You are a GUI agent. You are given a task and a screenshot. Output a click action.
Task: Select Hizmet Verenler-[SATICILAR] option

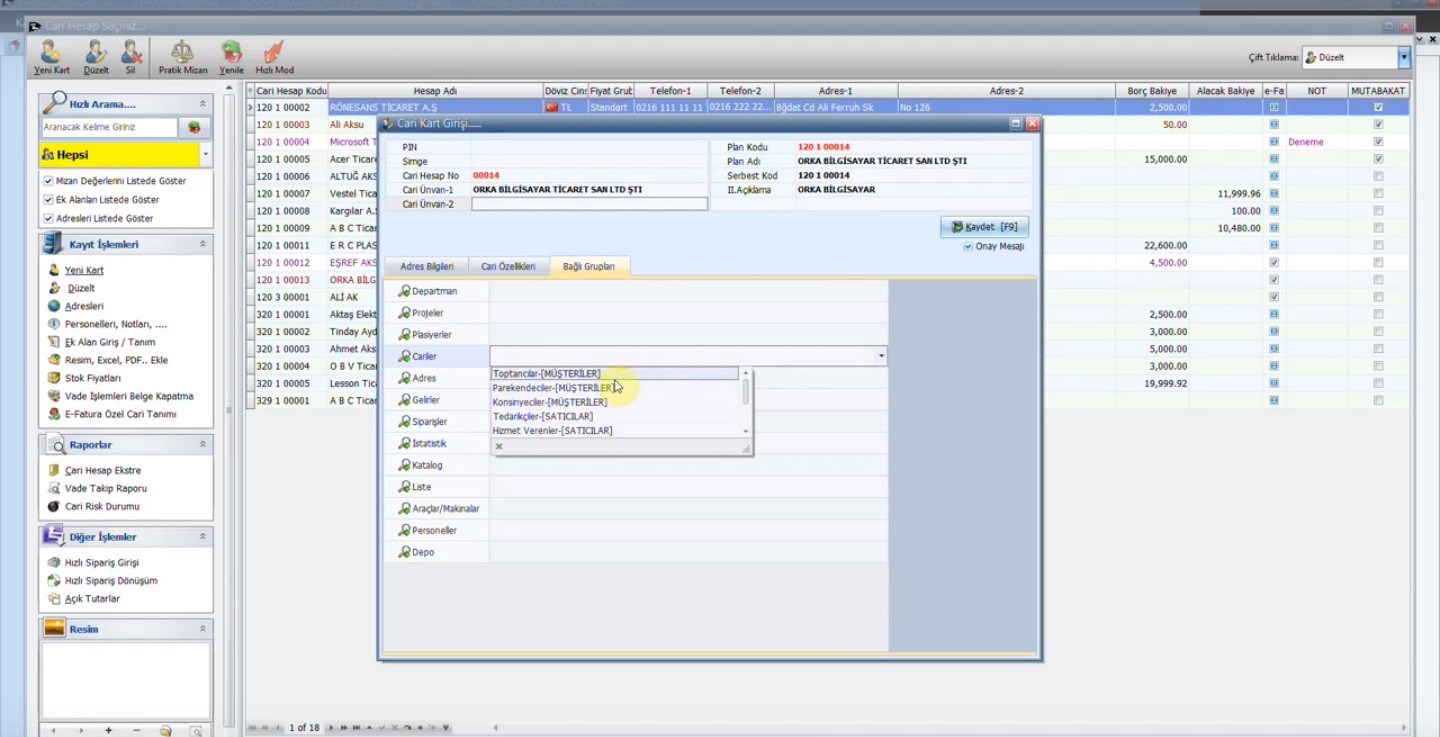point(615,431)
